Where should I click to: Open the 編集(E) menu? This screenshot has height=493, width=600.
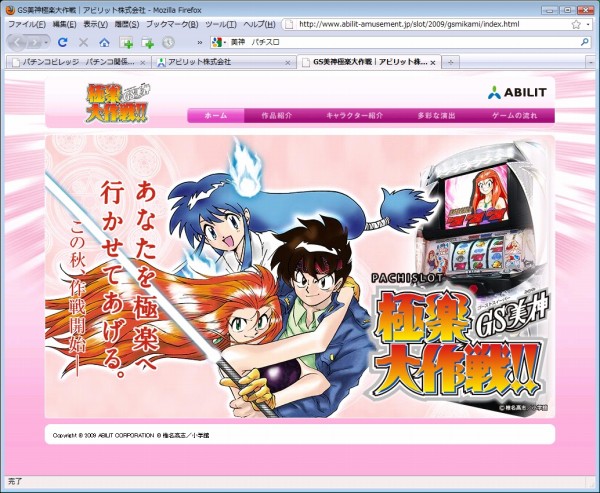64,24
